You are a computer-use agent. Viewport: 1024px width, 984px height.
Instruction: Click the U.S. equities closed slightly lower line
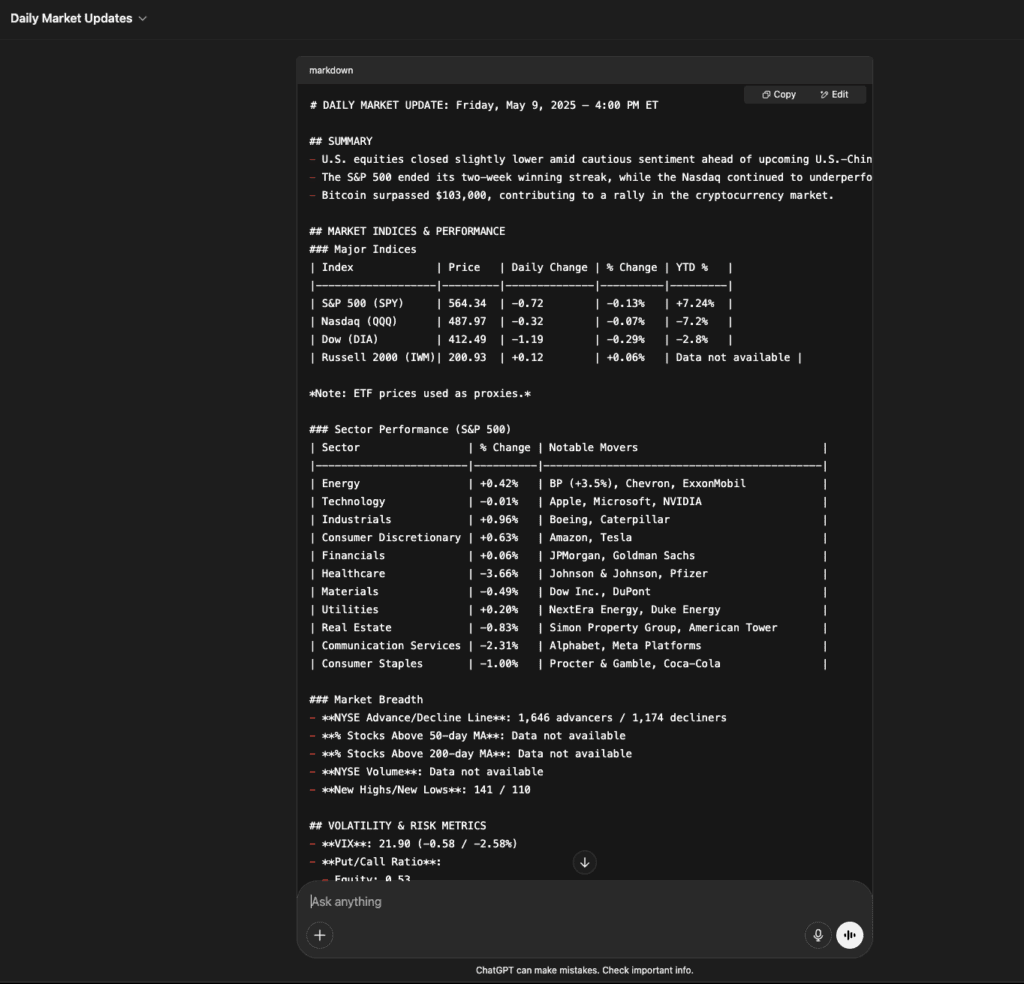tap(591, 159)
